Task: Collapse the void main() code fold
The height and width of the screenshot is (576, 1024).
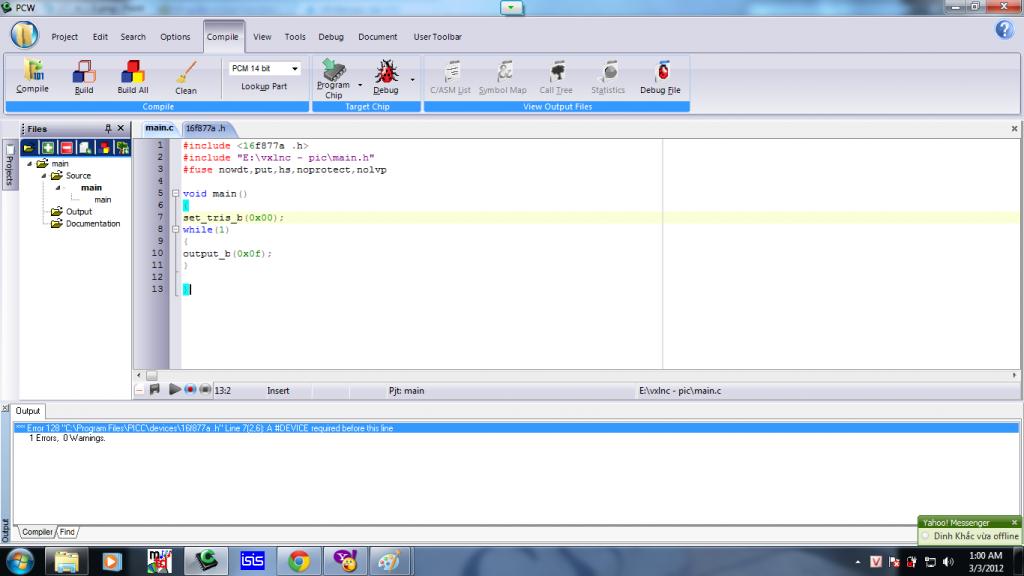Action: pyautogui.click(x=175, y=193)
